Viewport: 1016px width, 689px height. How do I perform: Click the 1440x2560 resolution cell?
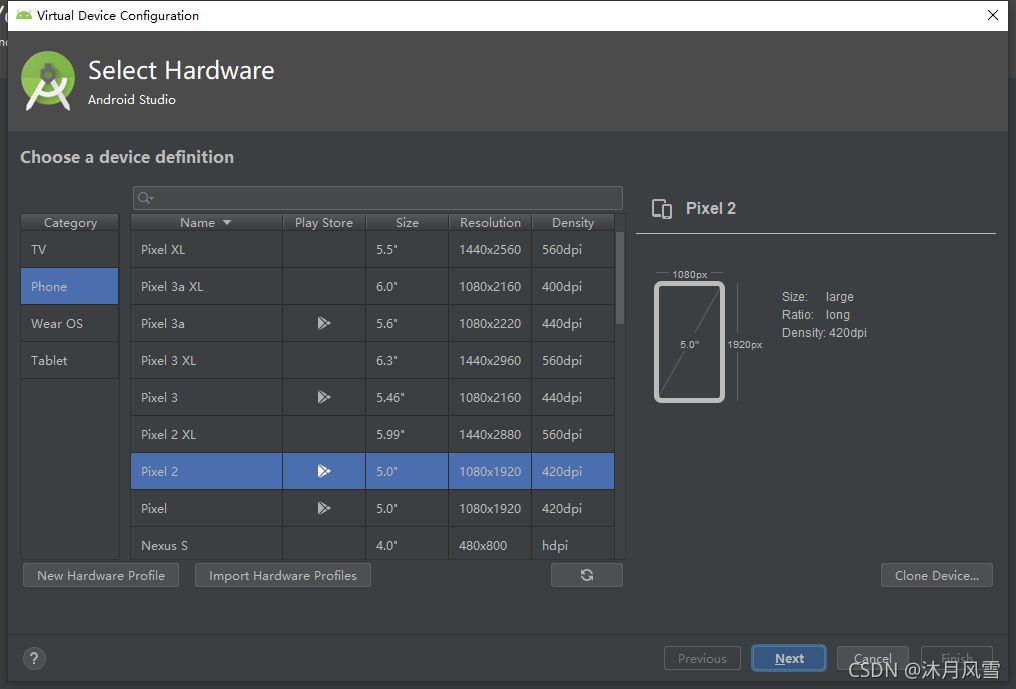click(490, 249)
